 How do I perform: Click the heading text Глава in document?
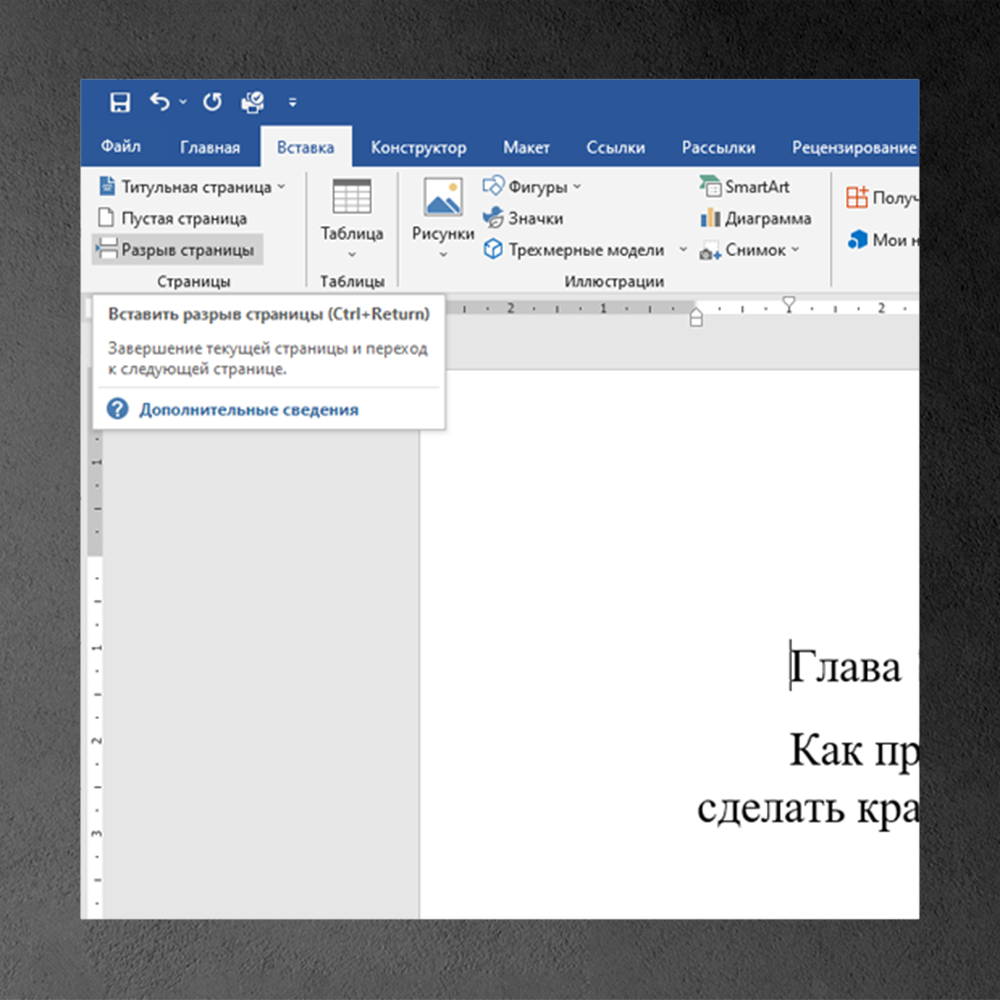coord(846,667)
